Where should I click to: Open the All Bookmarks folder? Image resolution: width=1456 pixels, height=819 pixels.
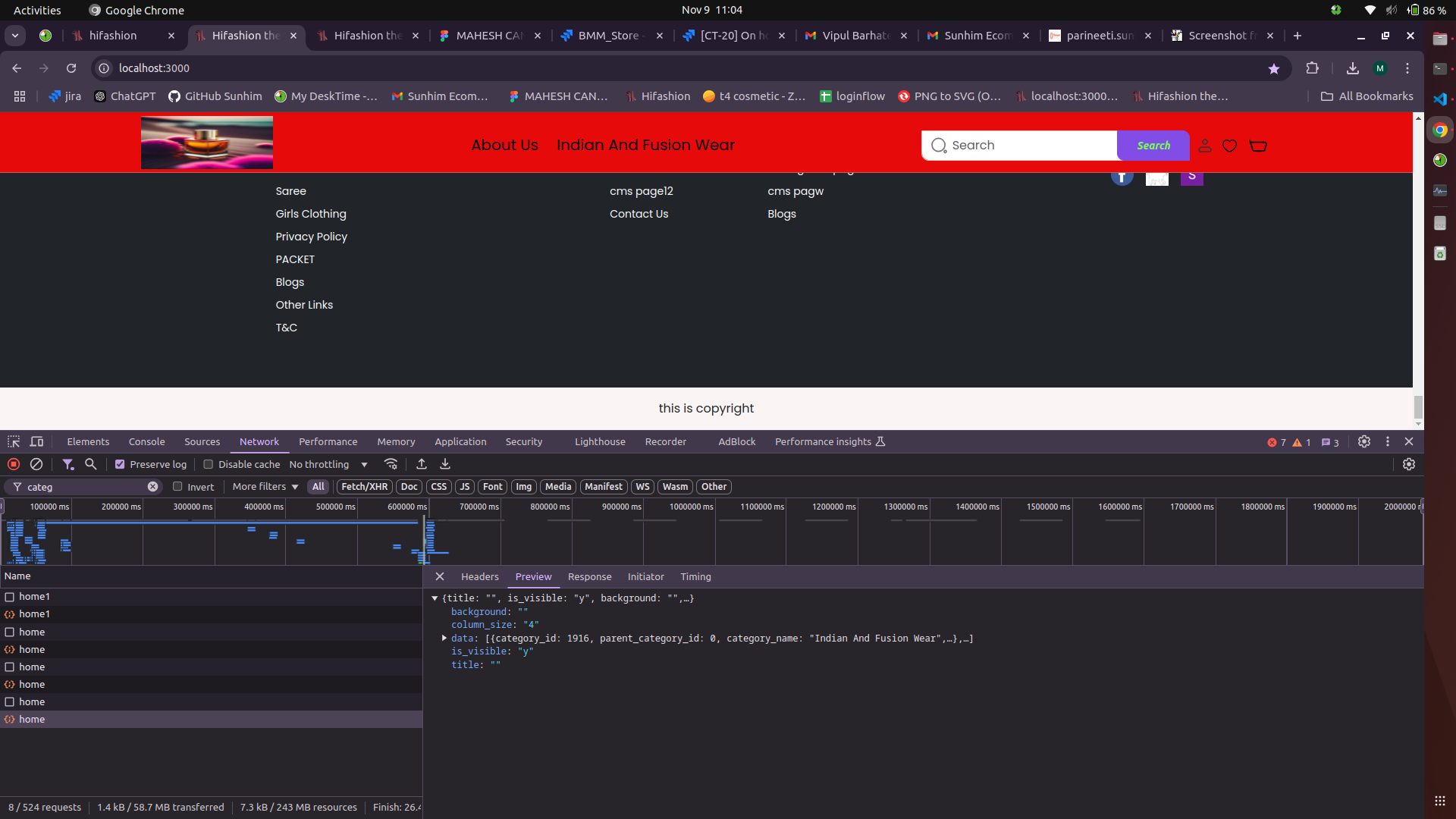pos(1367,96)
